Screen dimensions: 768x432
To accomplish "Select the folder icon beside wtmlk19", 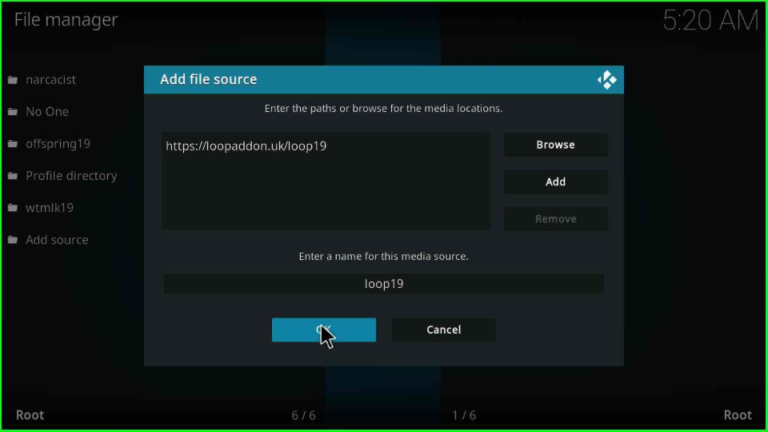I will (x=13, y=208).
